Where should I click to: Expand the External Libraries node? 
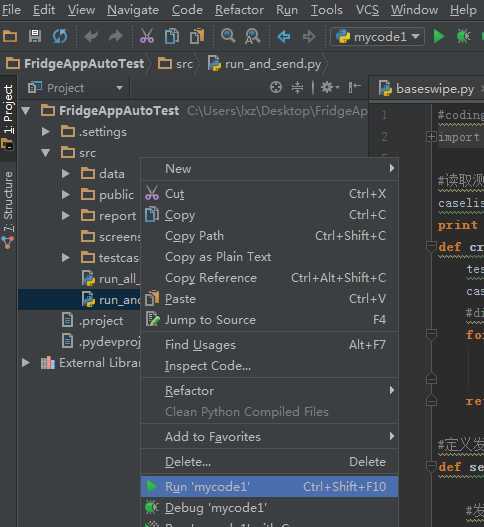coord(26,363)
